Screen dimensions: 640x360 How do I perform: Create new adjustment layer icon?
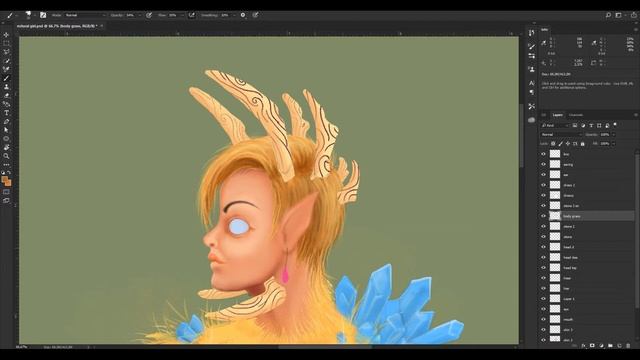point(601,346)
